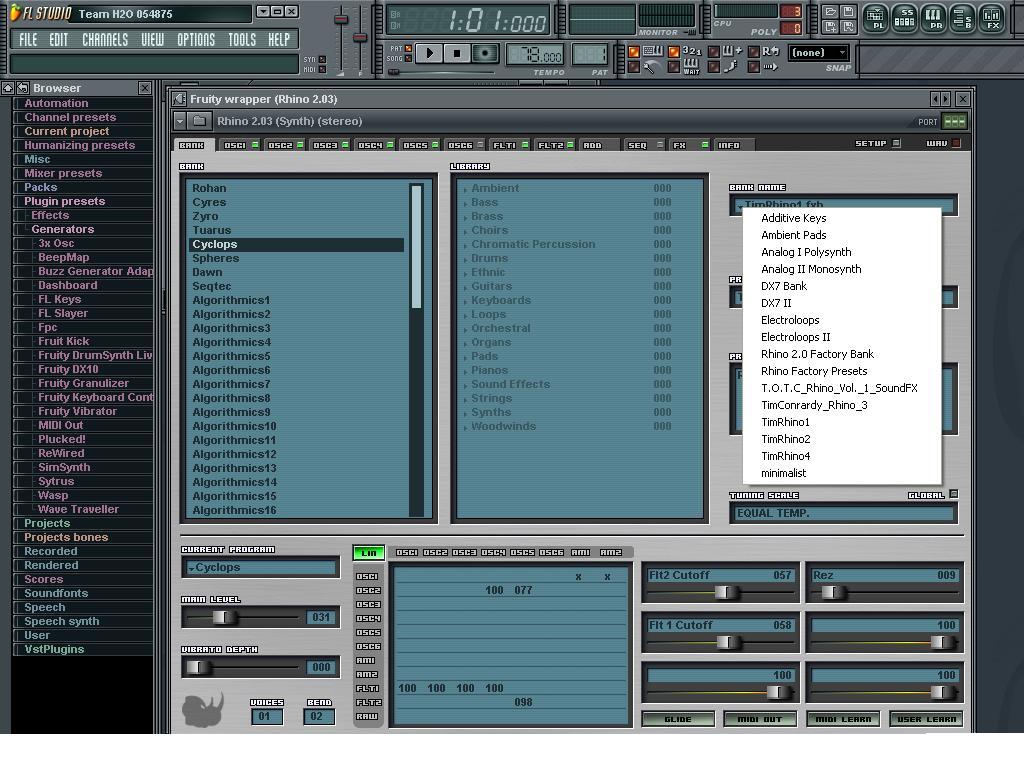Open the Current Program dropdown showing Cyclops
The image size is (1024, 768).
(x=260, y=568)
